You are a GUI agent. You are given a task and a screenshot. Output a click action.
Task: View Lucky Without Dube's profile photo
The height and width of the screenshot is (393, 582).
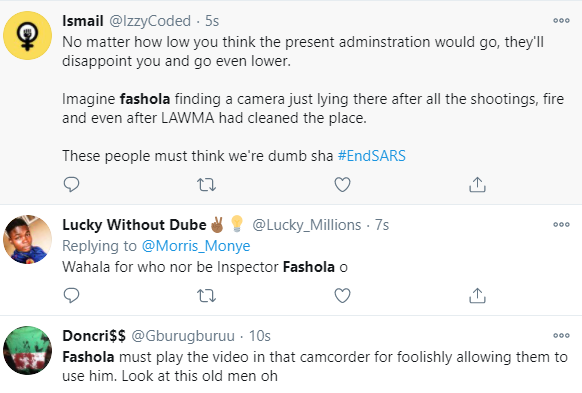[27, 239]
